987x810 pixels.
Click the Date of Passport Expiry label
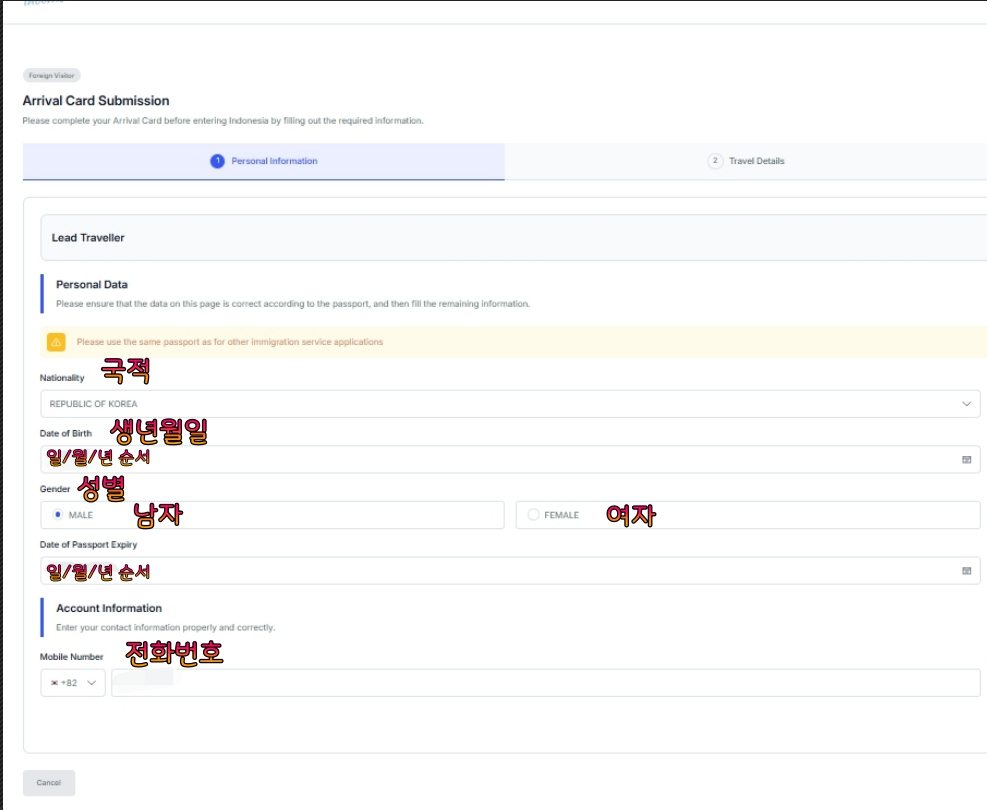click(88, 544)
